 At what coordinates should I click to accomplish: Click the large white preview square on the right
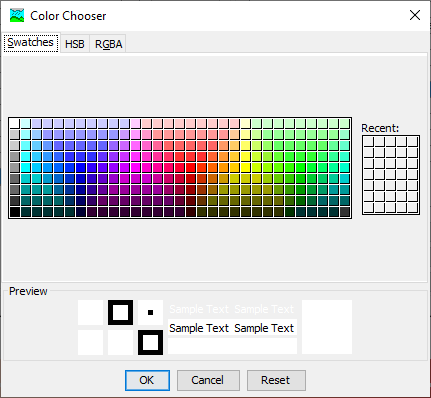[x=327, y=327]
